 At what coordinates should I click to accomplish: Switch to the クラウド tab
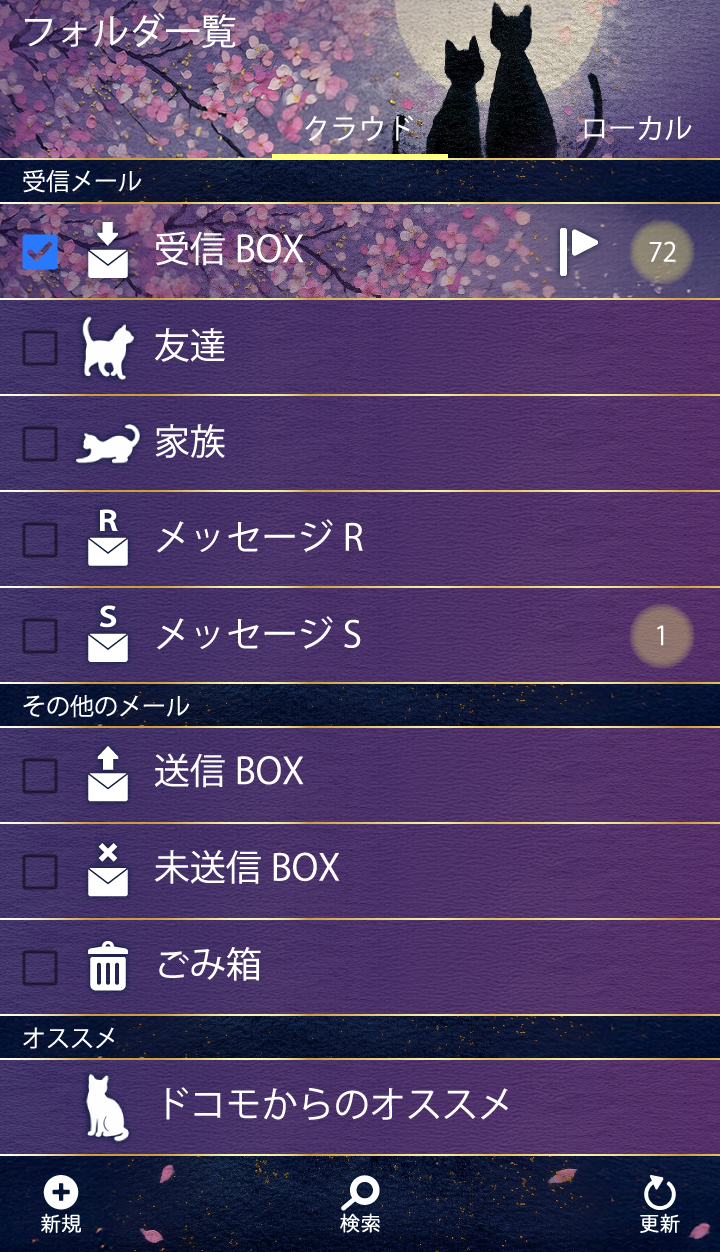[x=359, y=128]
